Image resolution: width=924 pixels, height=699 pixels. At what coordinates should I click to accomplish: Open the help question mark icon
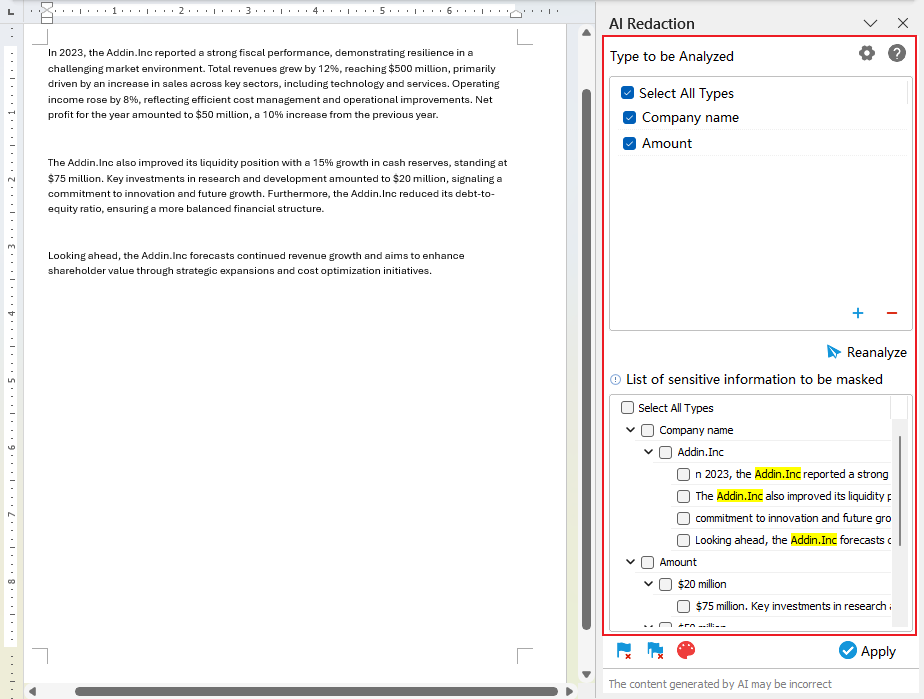pos(896,53)
